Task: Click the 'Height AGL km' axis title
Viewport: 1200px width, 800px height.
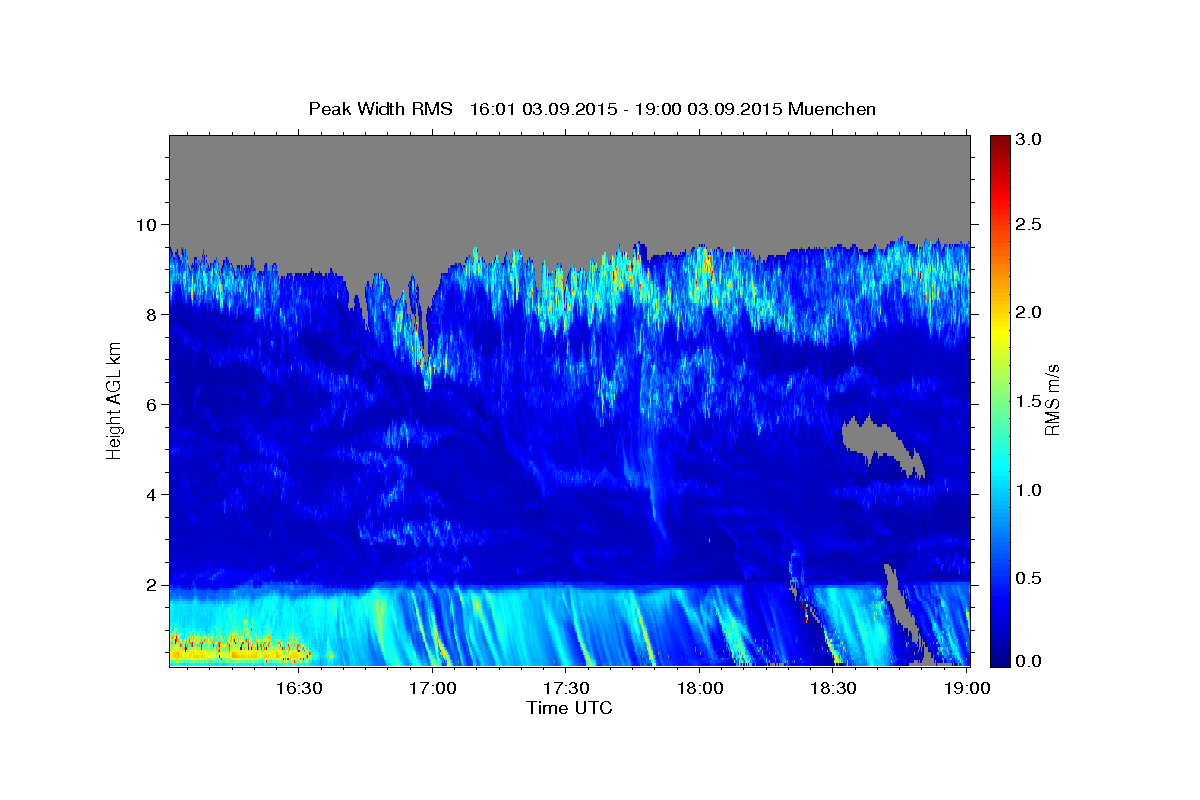Action: click(x=115, y=400)
